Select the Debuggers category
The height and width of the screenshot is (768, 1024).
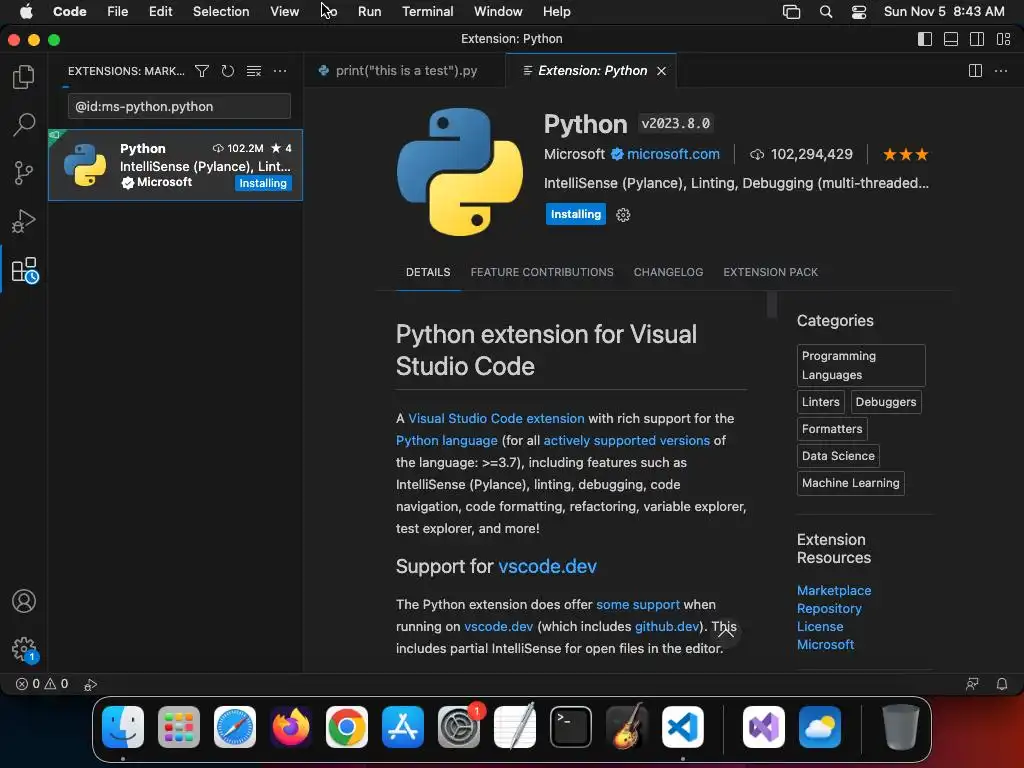point(886,402)
